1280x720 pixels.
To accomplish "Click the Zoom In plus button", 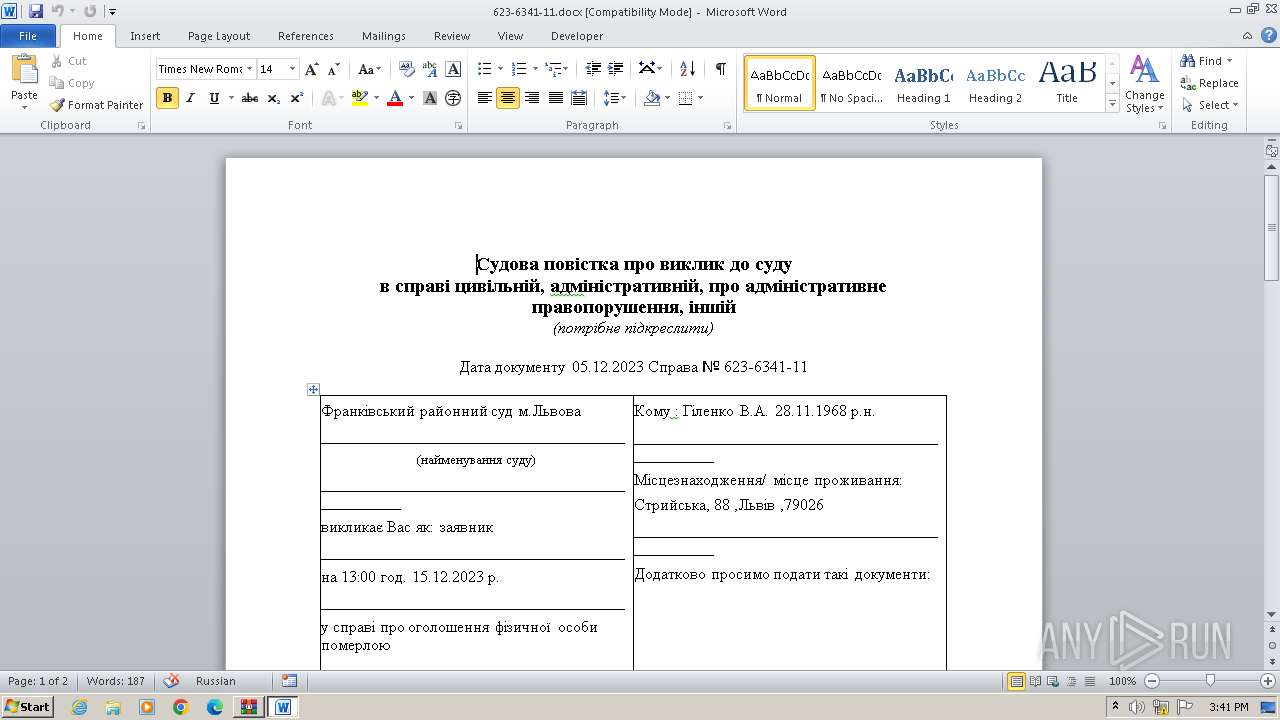I will [x=1270, y=681].
